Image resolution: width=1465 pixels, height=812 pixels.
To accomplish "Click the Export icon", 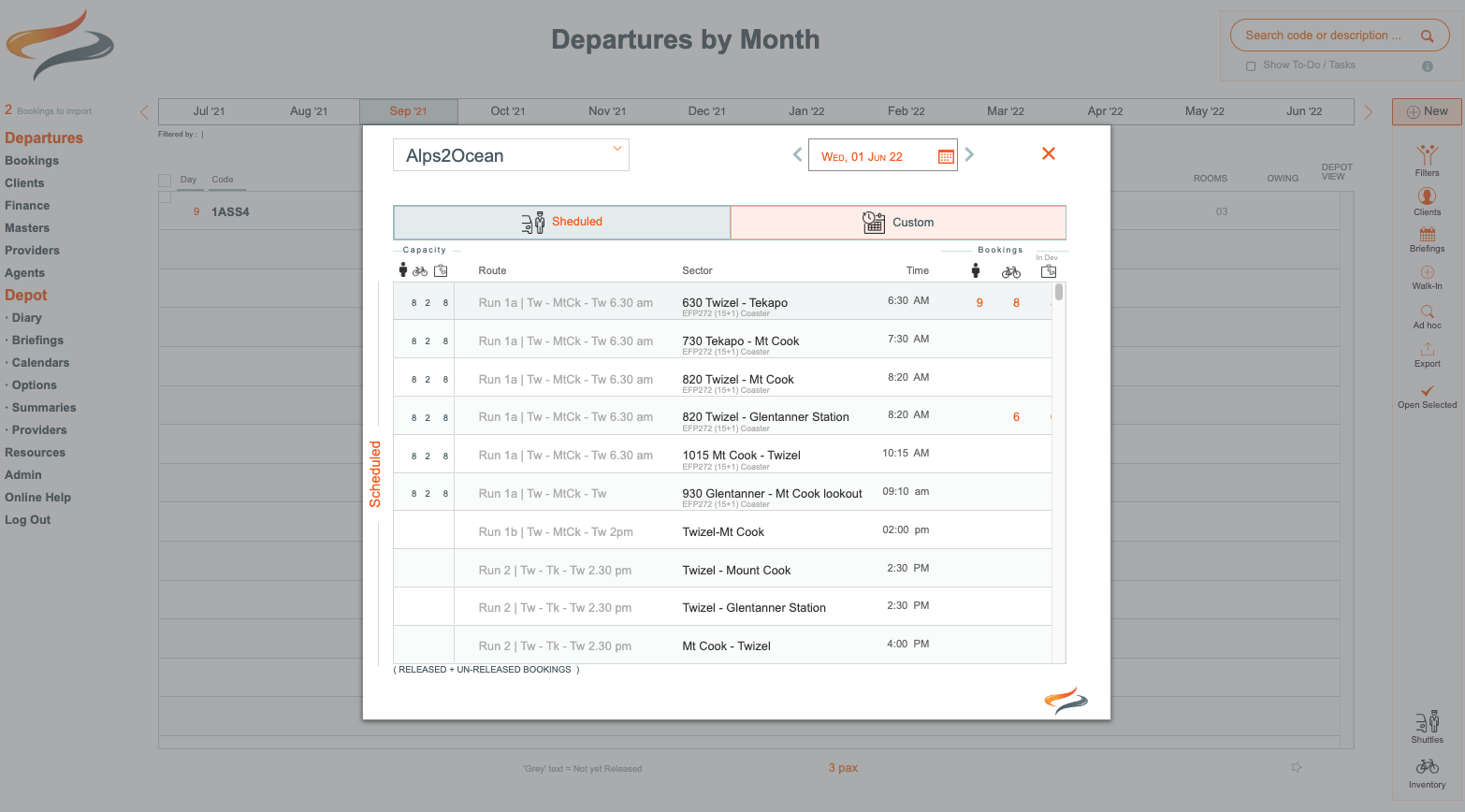I will pos(1427,350).
